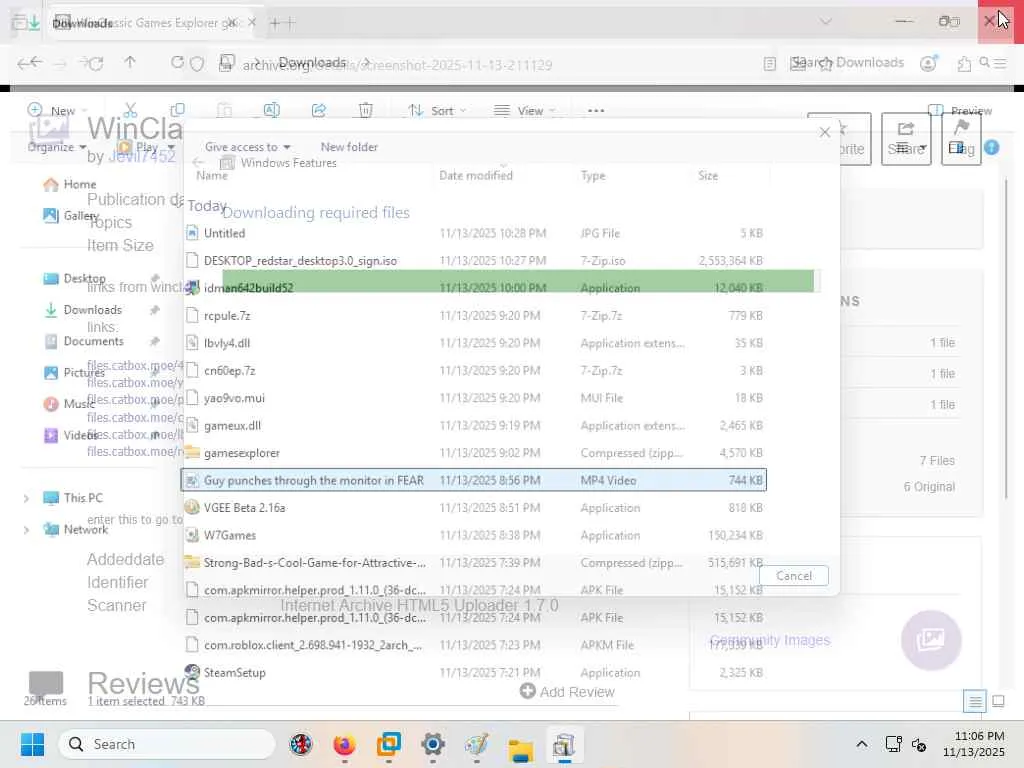The image size is (1024, 768).
Task: Select the VGEE Beta 2.16a application
Action: pyautogui.click(x=473, y=507)
